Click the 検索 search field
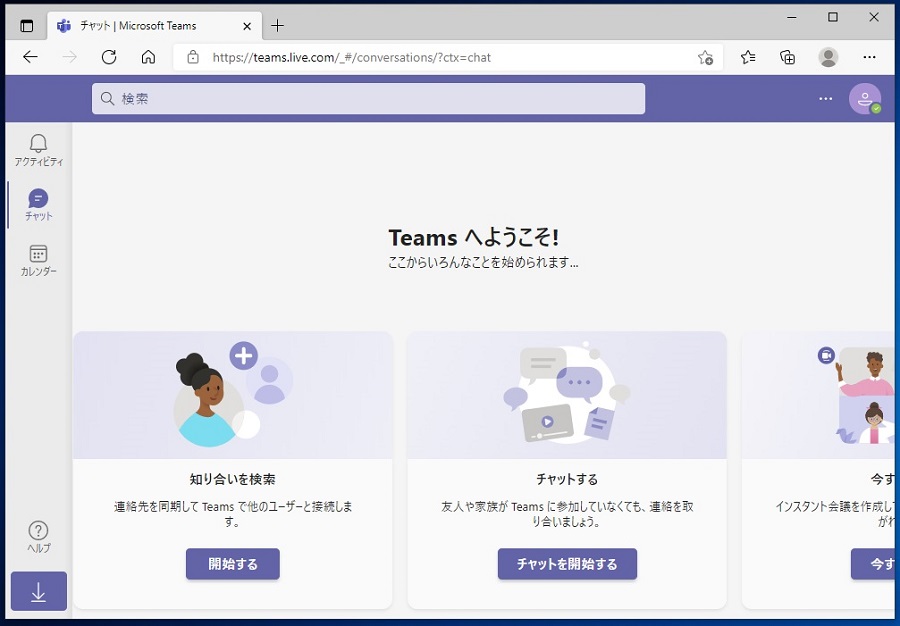The width and height of the screenshot is (900, 626). (368, 99)
